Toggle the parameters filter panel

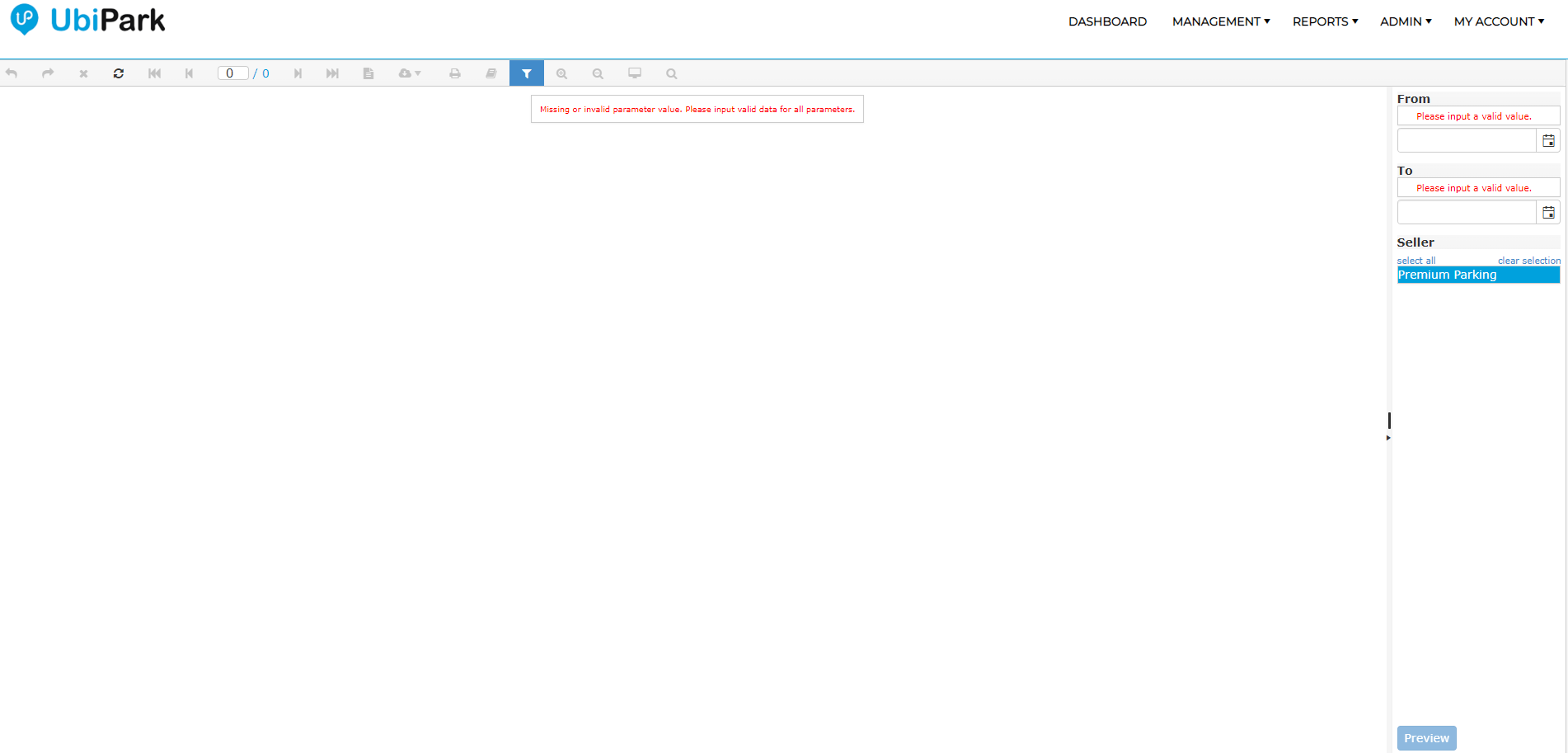526,73
